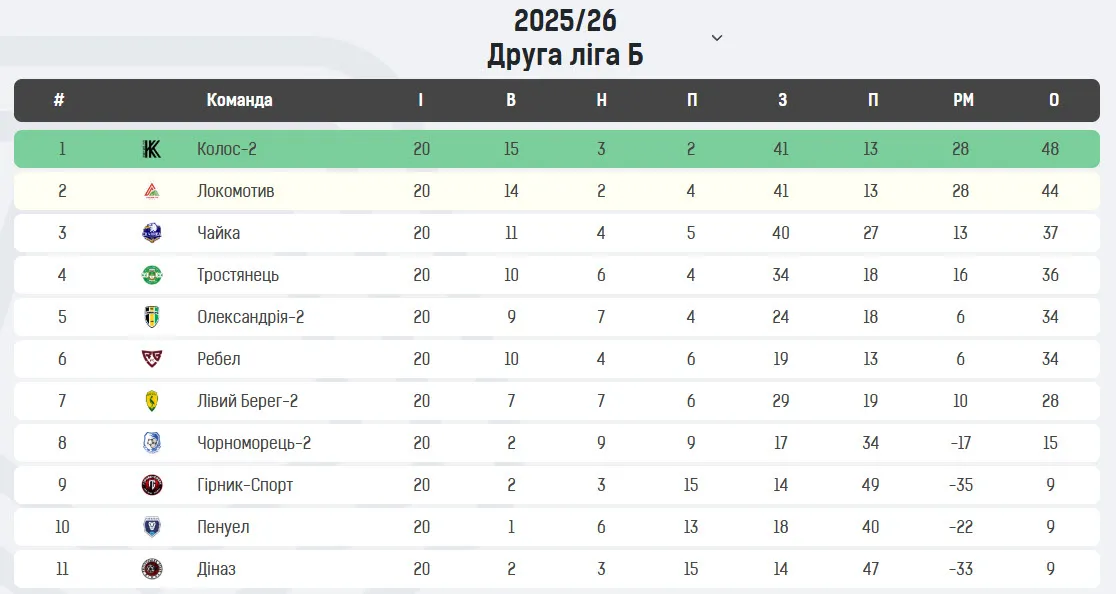Click the О points column header
The height and width of the screenshot is (594, 1116).
[1054, 100]
